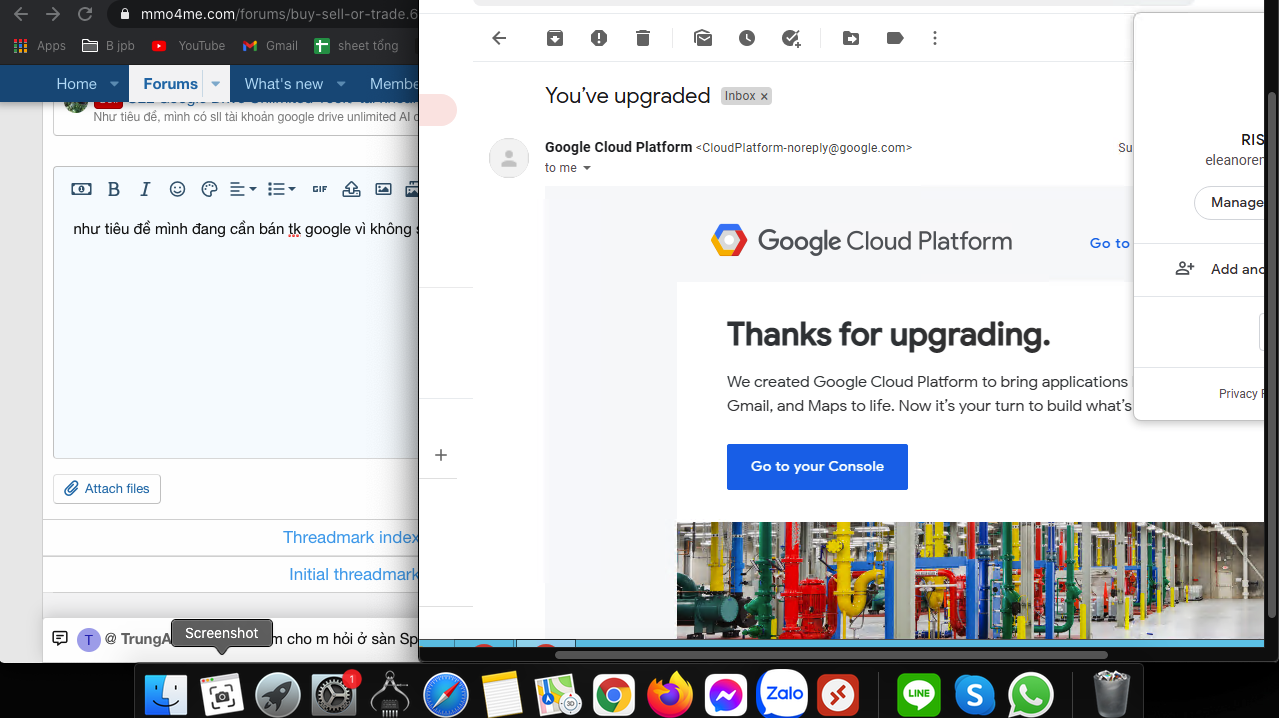
Task: Open the 'sheet tổng' bookmark
Action: (x=357, y=46)
